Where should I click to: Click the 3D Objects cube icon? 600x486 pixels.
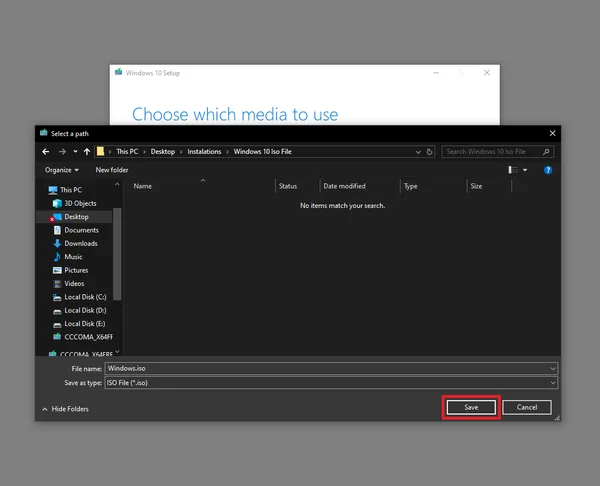coord(57,203)
